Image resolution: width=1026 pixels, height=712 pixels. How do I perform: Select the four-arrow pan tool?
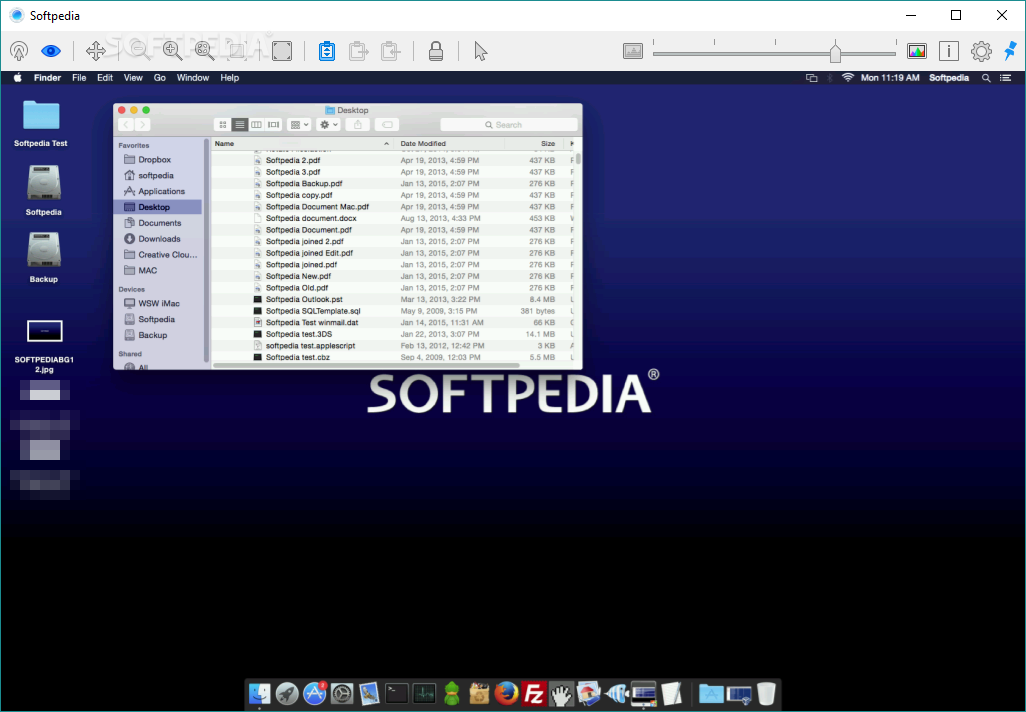(96, 51)
